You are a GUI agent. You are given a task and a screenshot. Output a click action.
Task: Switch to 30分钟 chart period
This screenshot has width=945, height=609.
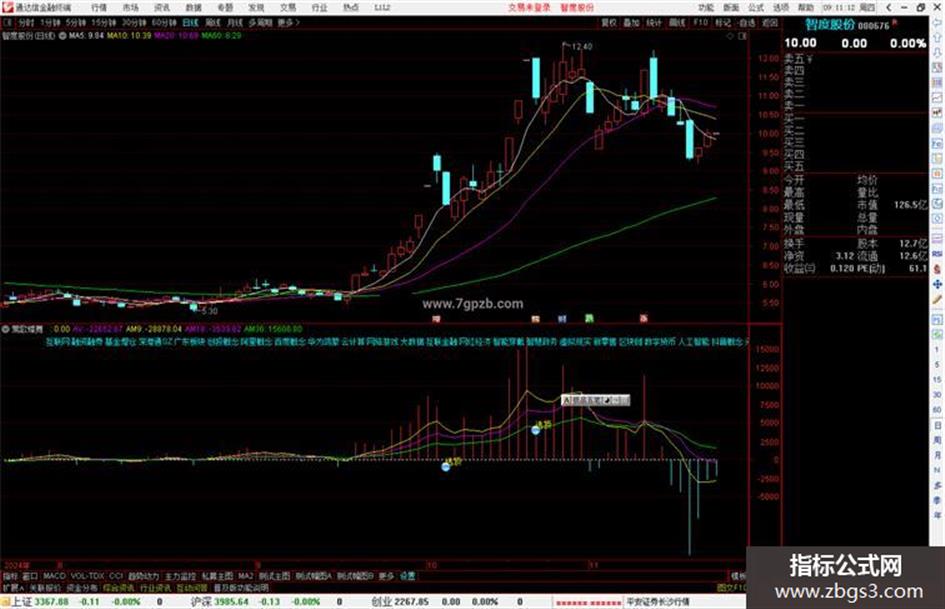(x=134, y=22)
